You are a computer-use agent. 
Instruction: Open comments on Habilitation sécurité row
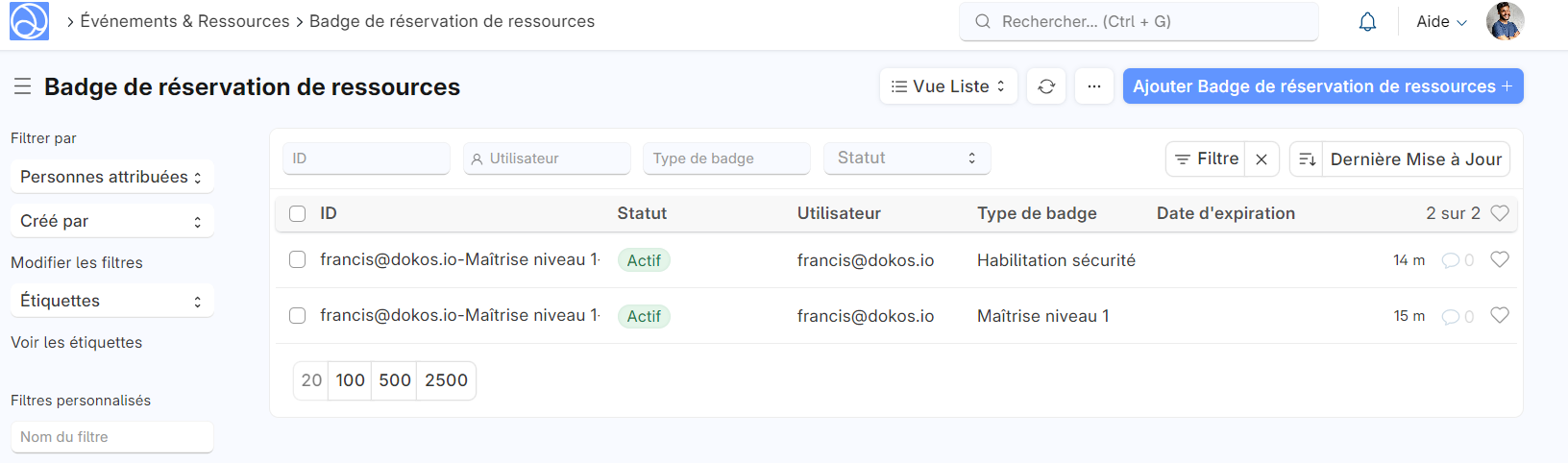point(1458,260)
